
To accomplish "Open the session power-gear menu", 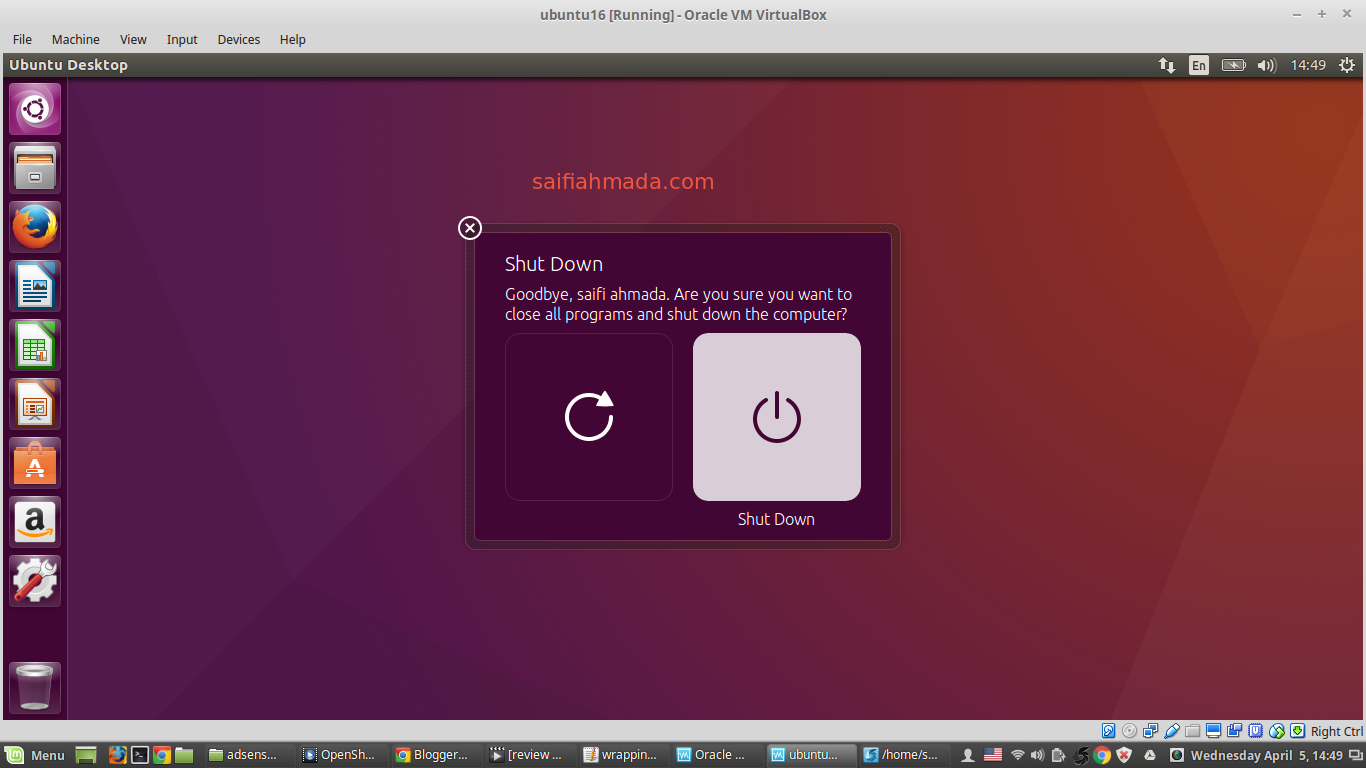I will [x=1347, y=65].
